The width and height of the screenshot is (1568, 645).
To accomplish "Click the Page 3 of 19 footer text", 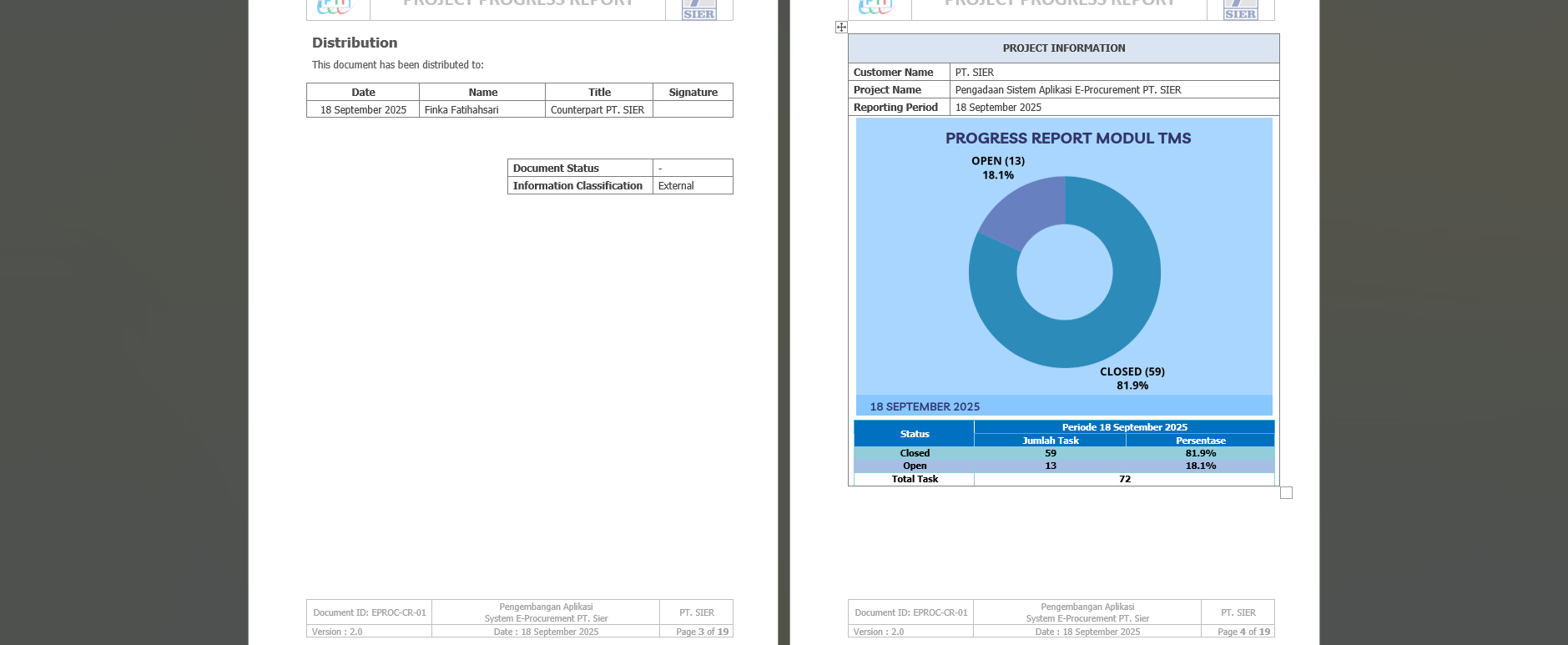I will click(702, 632).
